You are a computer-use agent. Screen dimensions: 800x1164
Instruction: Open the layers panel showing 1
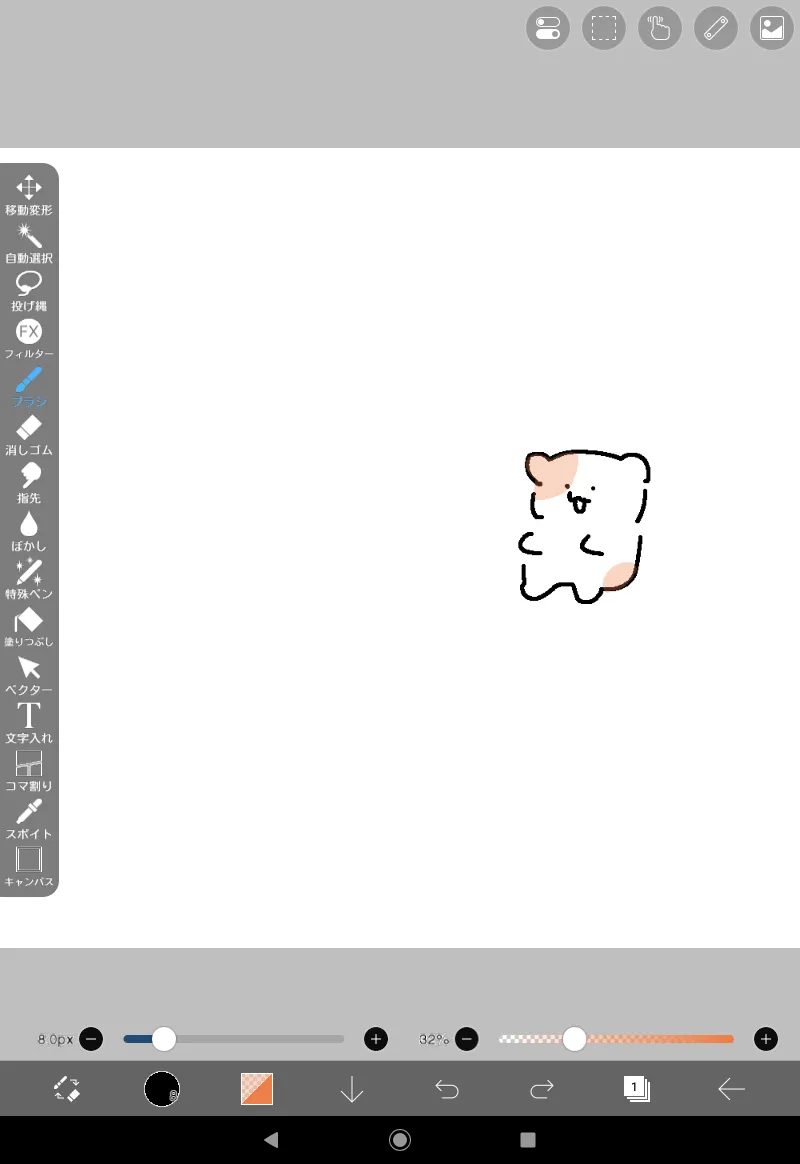pos(637,1089)
